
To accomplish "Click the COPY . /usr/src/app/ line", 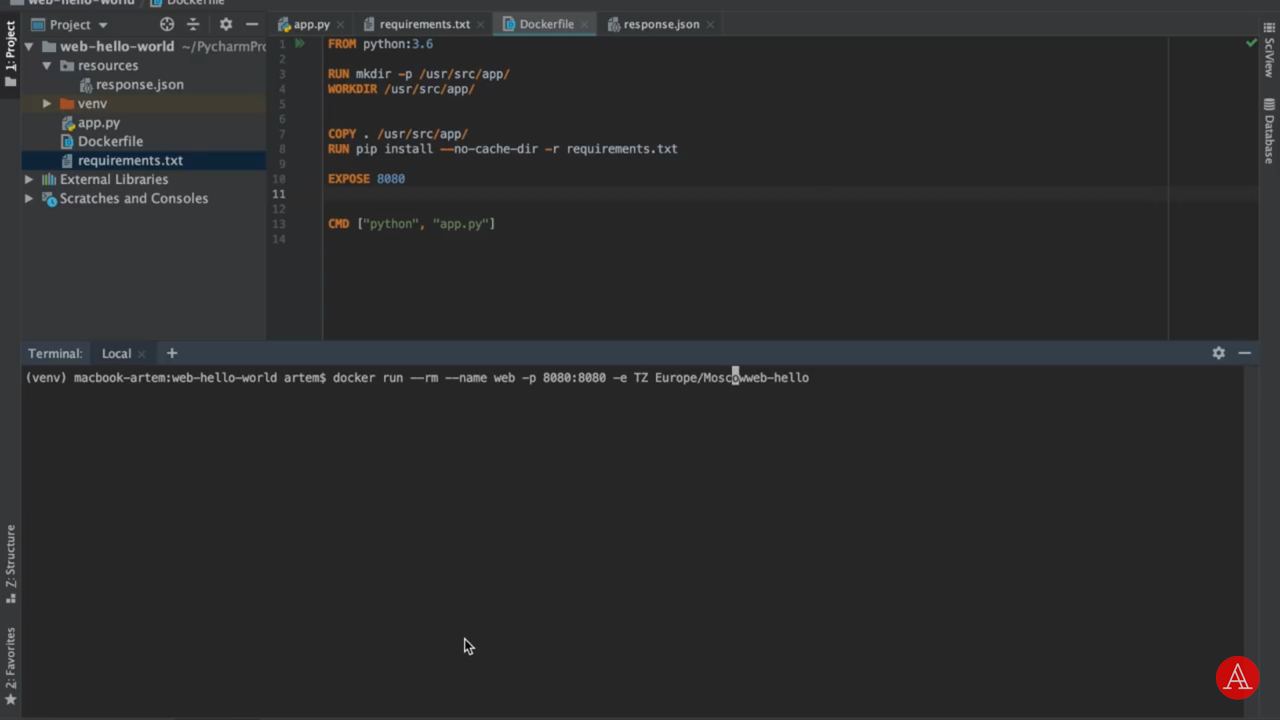I will pyautogui.click(x=398, y=134).
